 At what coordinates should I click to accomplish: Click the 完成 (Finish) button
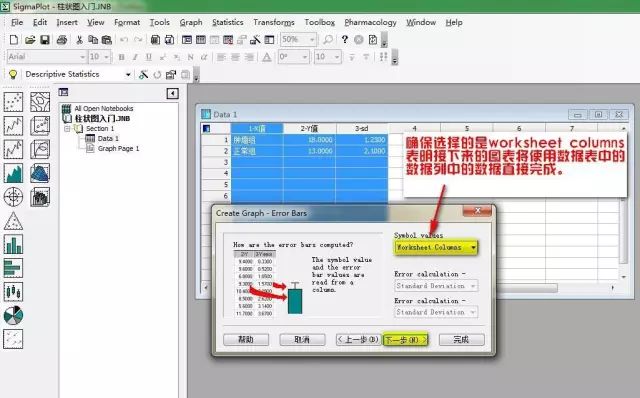pyautogui.click(x=462, y=340)
